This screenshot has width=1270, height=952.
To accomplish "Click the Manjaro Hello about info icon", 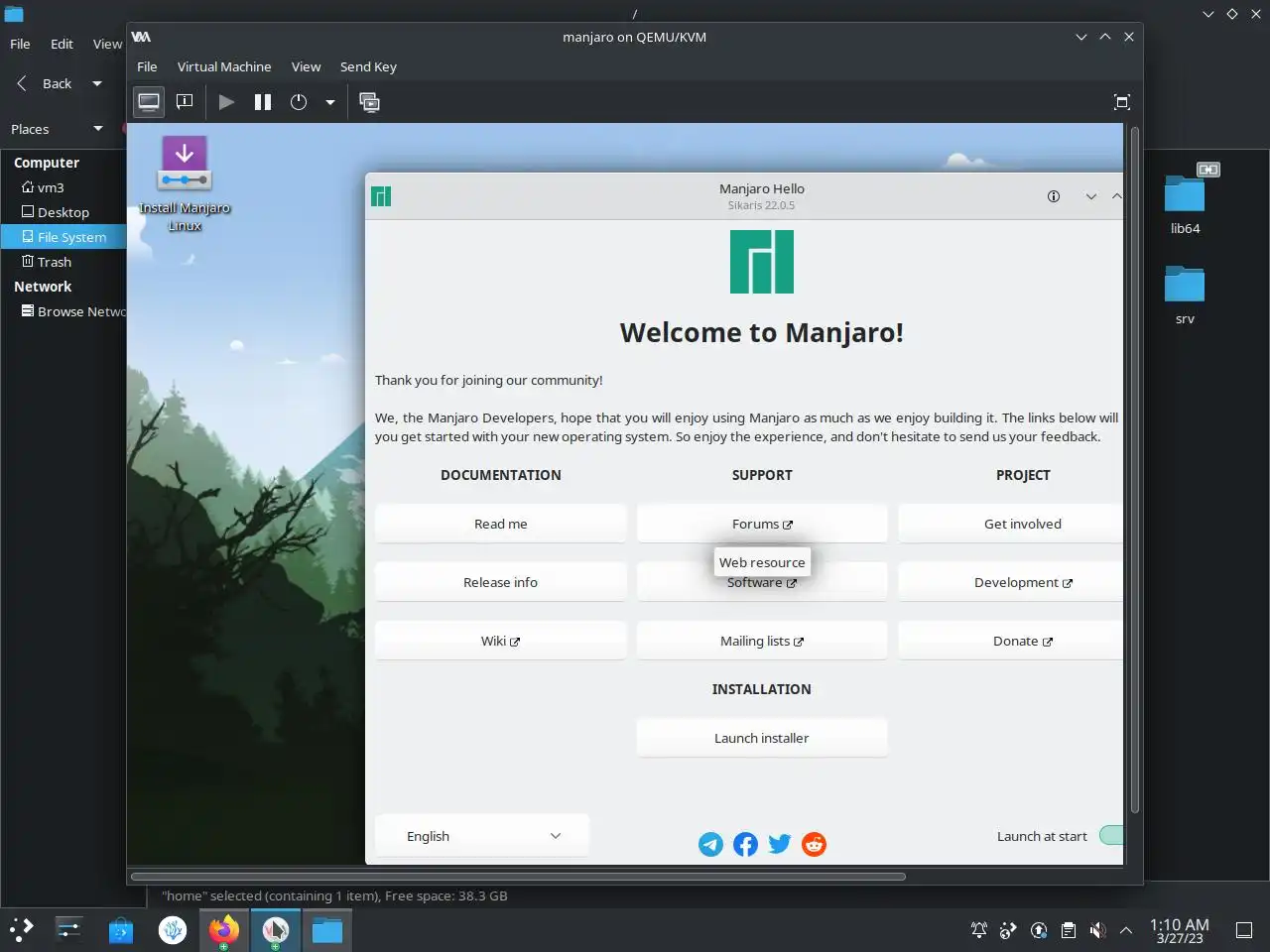I will pos(1054,196).
